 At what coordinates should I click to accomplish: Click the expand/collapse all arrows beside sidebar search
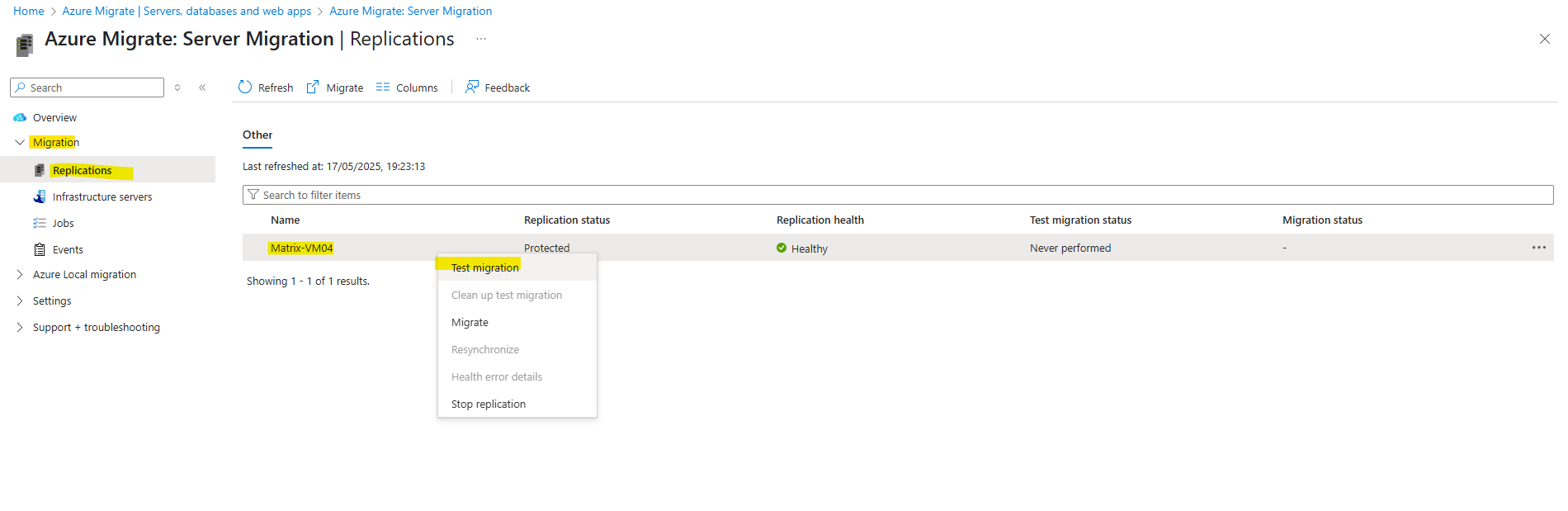pos(177,88)
